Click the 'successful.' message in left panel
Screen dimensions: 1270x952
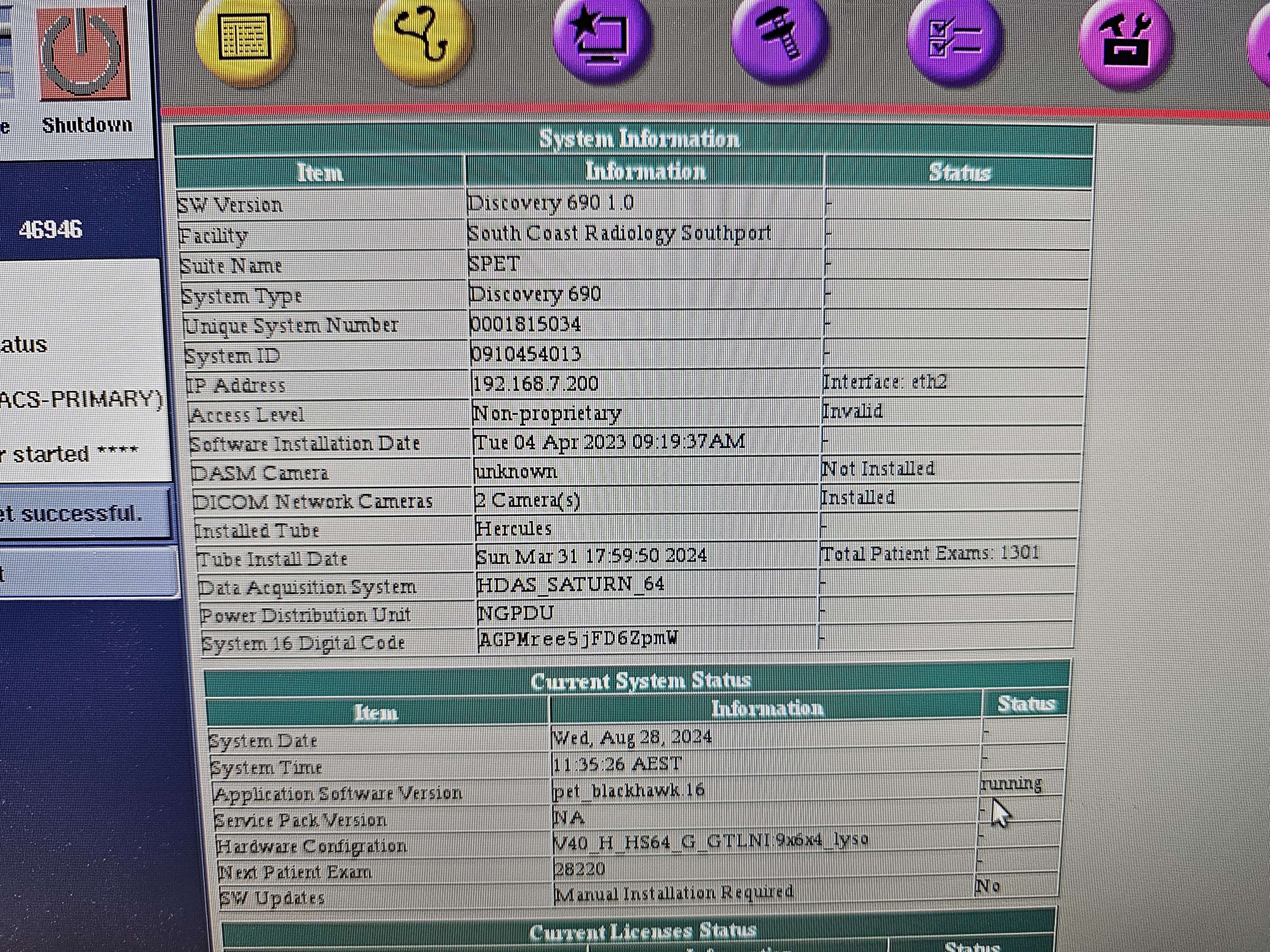pyautogui.click(x=82, y=512)
